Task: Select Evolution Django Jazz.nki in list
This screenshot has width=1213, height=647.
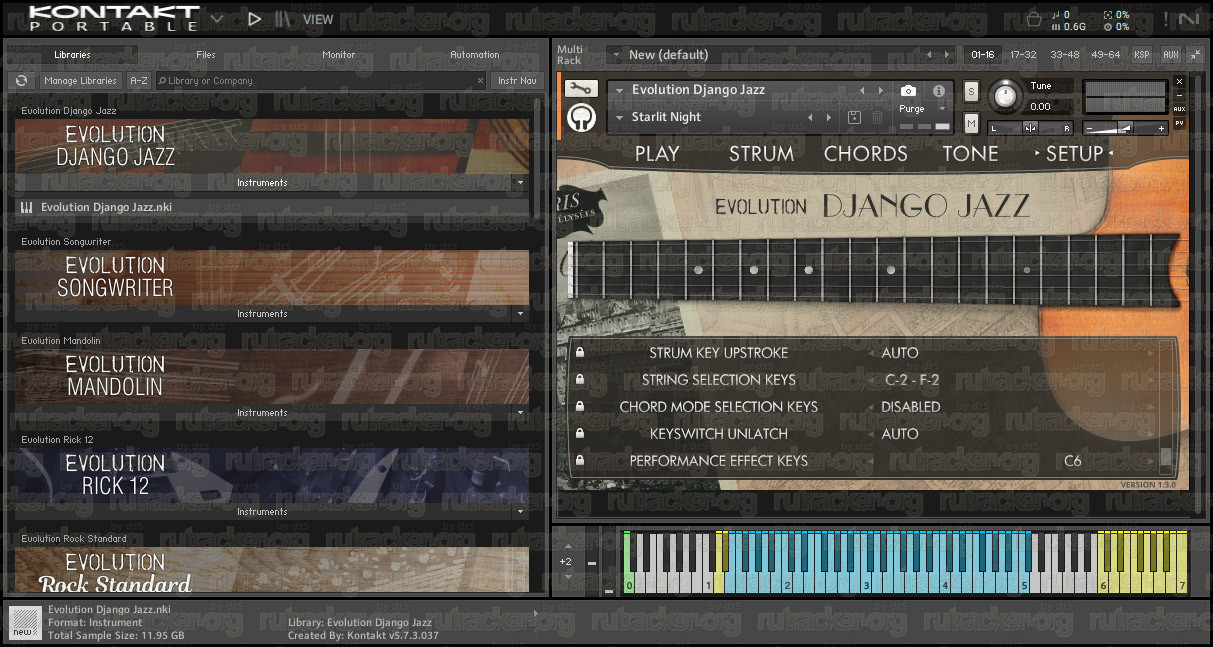Action: (x=272, y=207)
